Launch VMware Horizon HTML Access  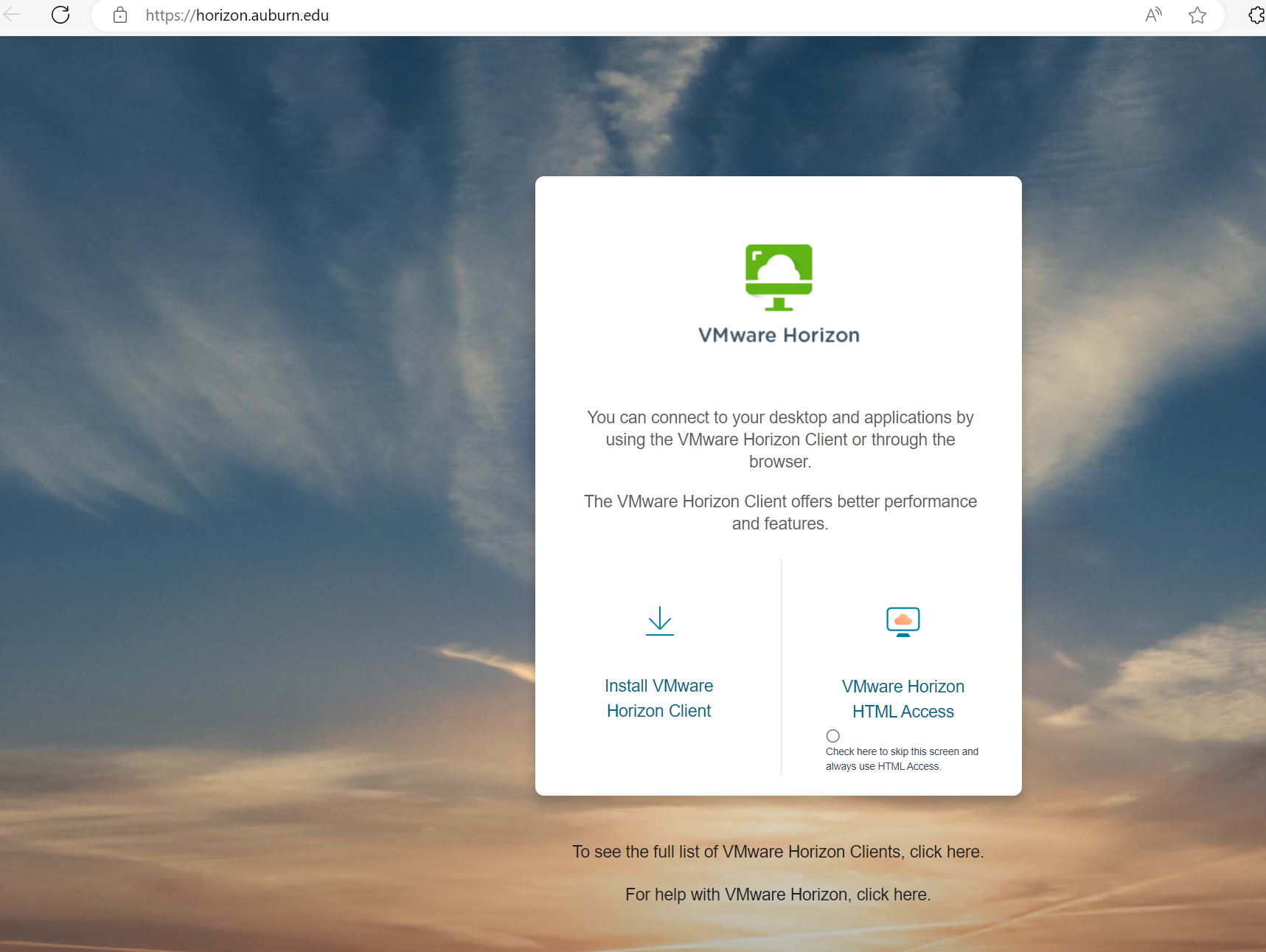coord(903,699)
